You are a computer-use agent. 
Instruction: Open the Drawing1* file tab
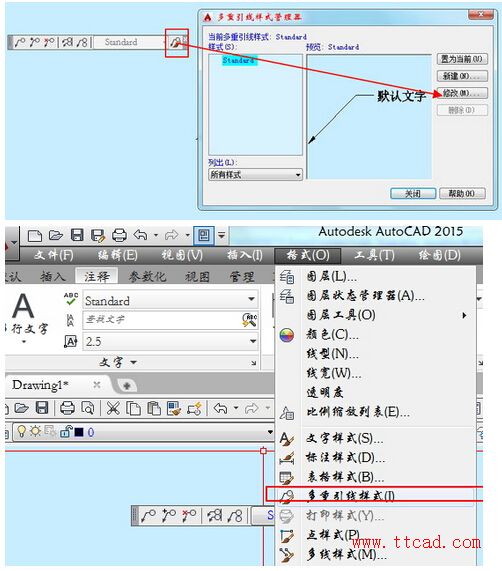[x=40, y=385]
